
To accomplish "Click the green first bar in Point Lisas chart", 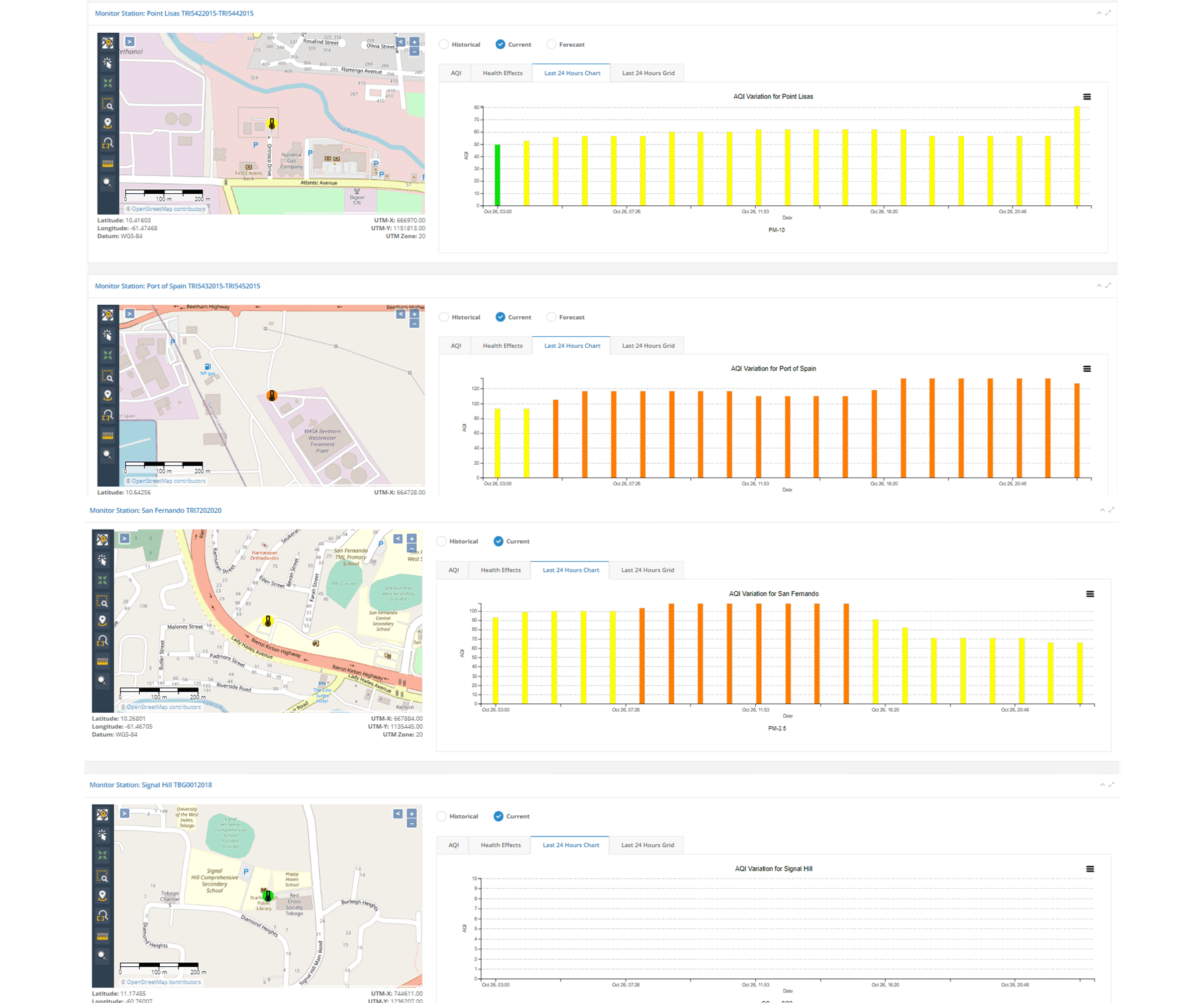I will (498, 175).
